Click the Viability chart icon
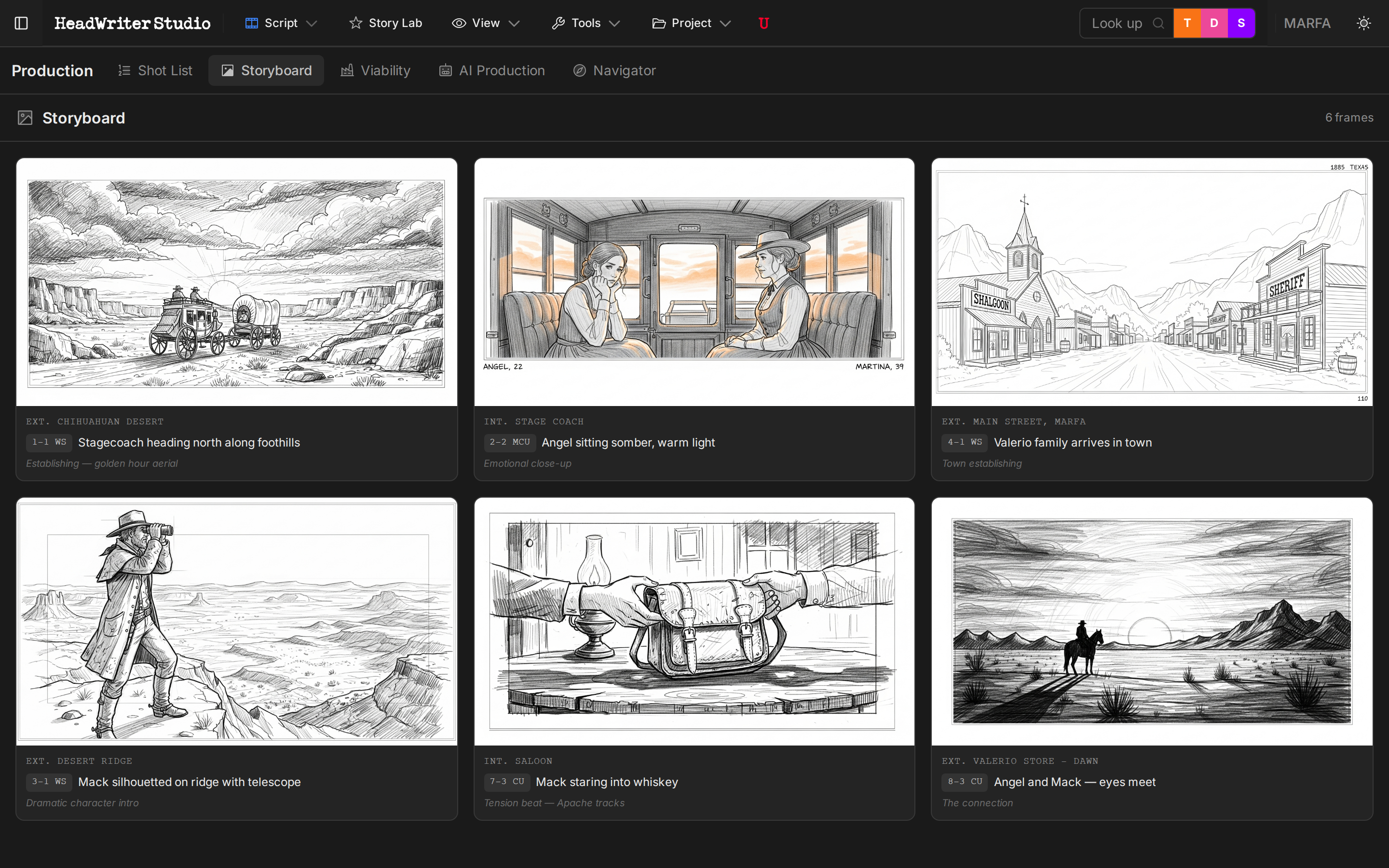This screenshot has height=868, width=1389. [x=348, y=70]
